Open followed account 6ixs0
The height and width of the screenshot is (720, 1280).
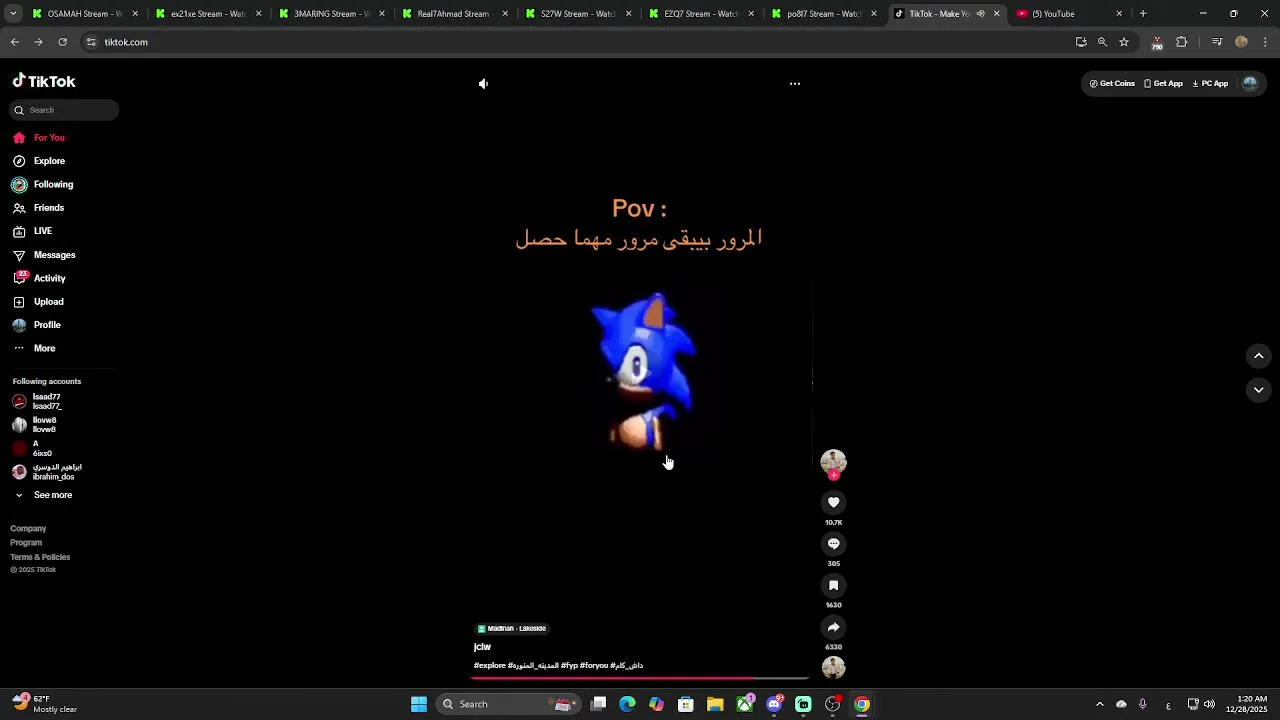point(33,449)
